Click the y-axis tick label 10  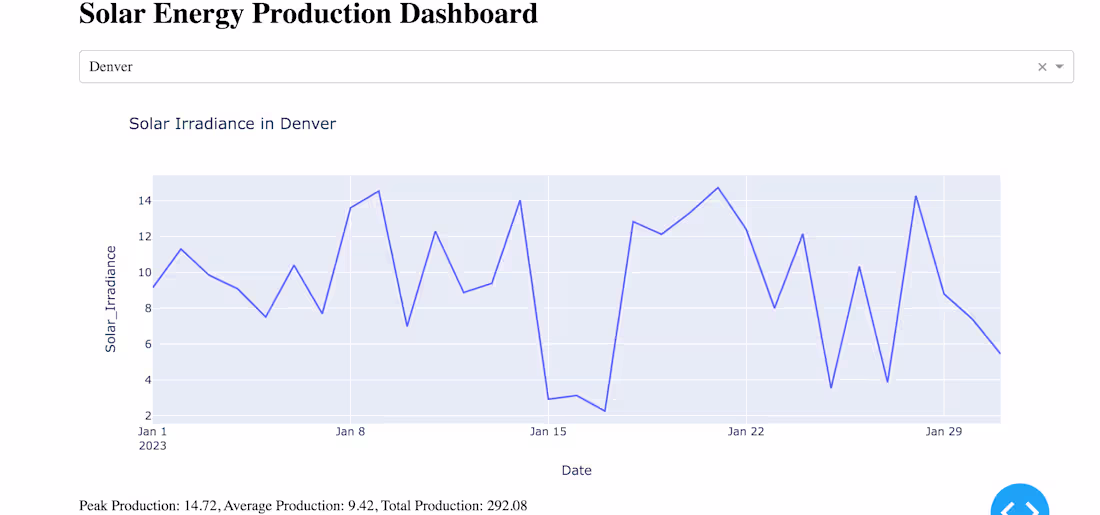click(x=144, y=273)
